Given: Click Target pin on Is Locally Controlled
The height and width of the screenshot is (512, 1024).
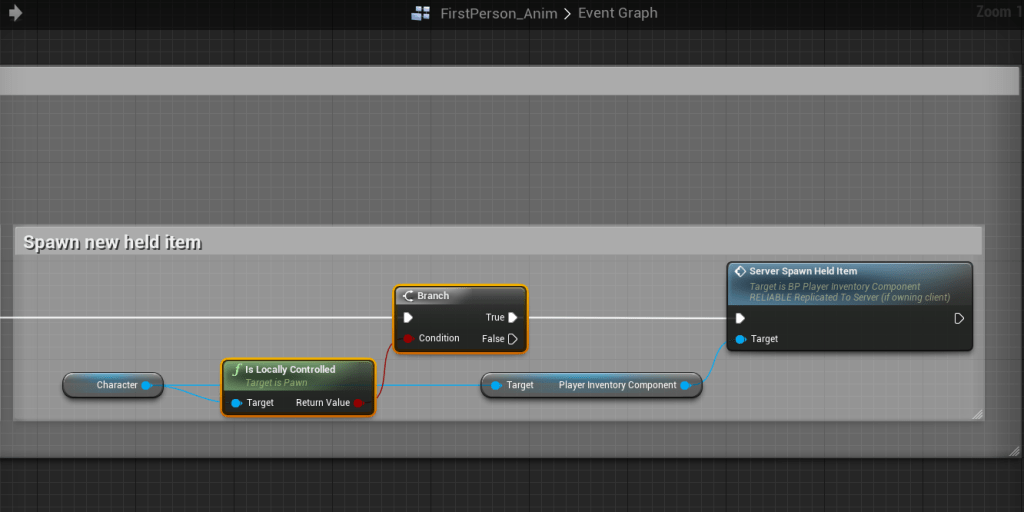Looking at the screenshot, I should [236, 403].
